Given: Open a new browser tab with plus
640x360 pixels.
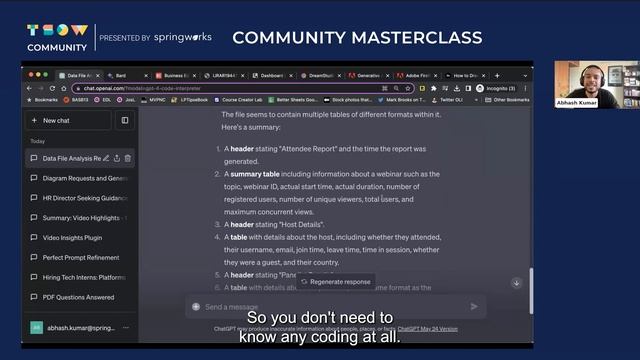Looking at the screenshot, I should (x=497, y=76).
